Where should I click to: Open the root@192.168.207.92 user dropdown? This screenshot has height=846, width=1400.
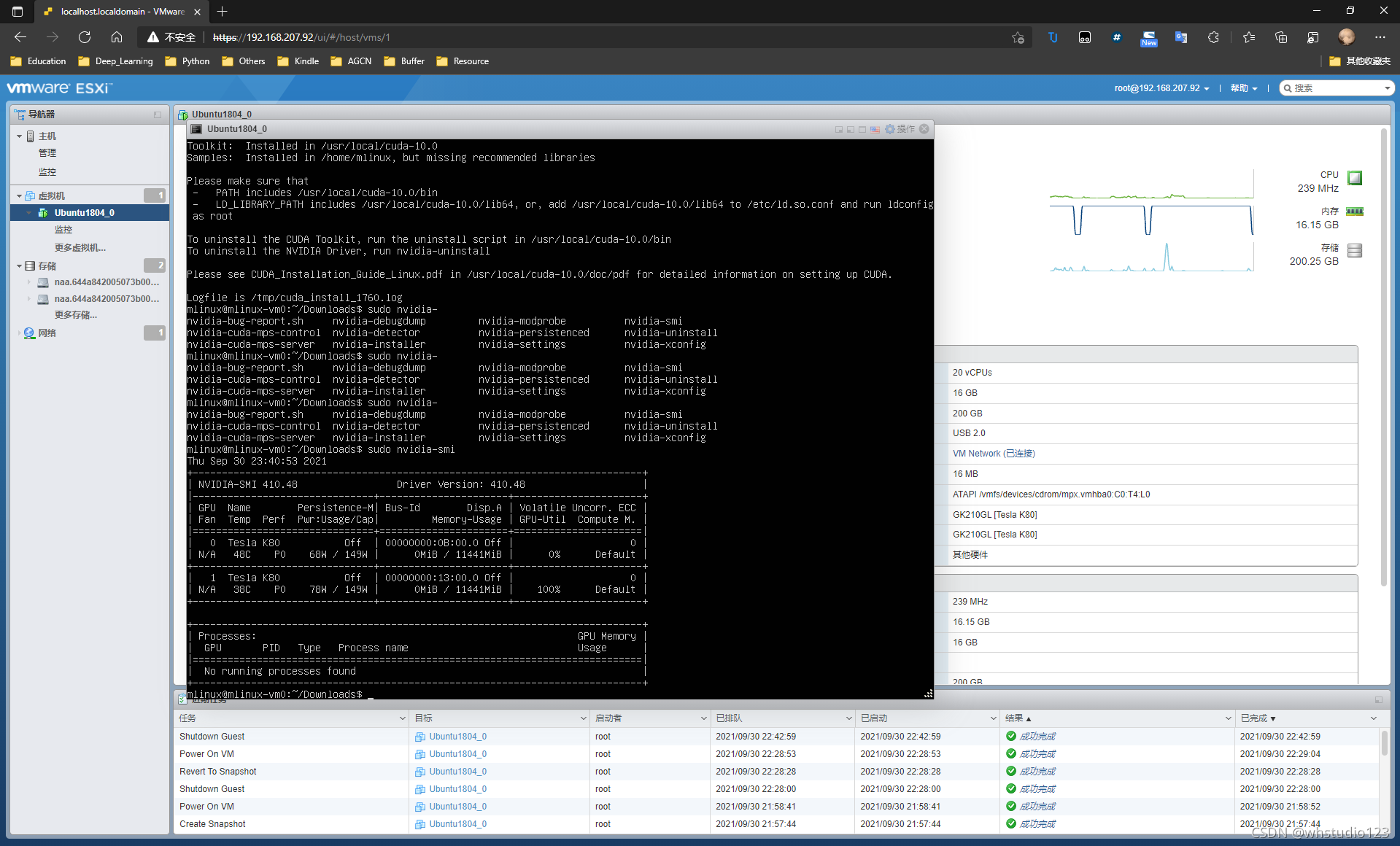tap(1162, 88)
